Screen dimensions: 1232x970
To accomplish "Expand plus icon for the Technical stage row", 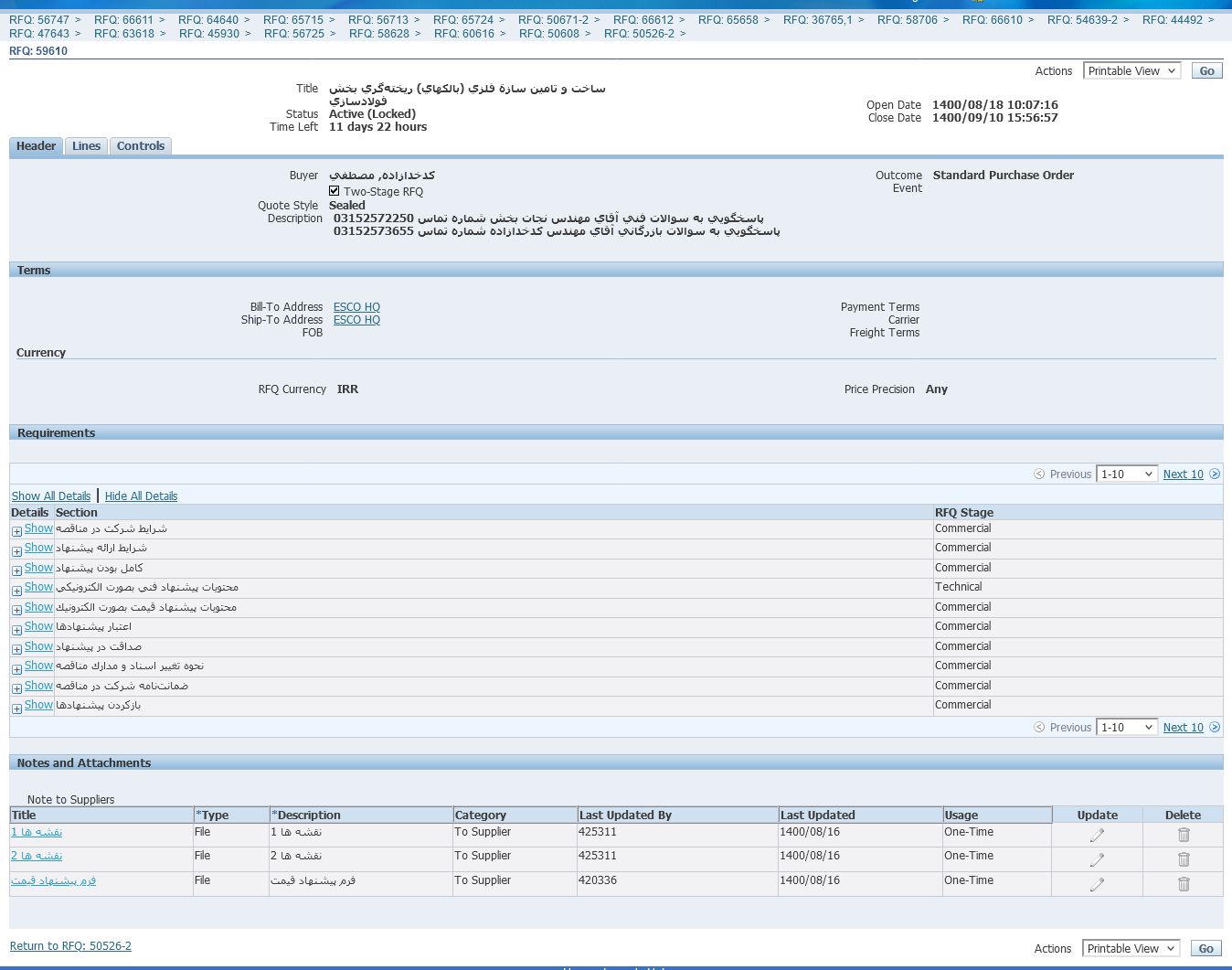I will (x=16, y=591).
